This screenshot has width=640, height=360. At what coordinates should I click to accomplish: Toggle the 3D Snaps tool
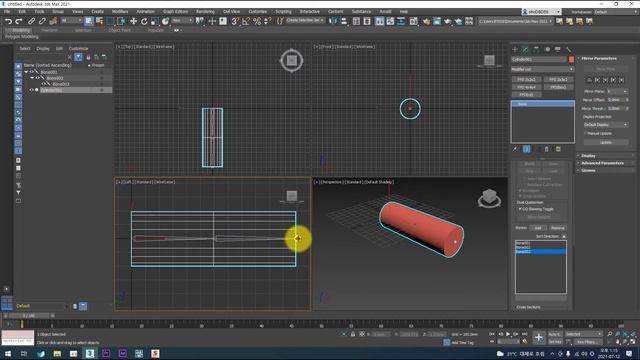[x=235, y=21]
